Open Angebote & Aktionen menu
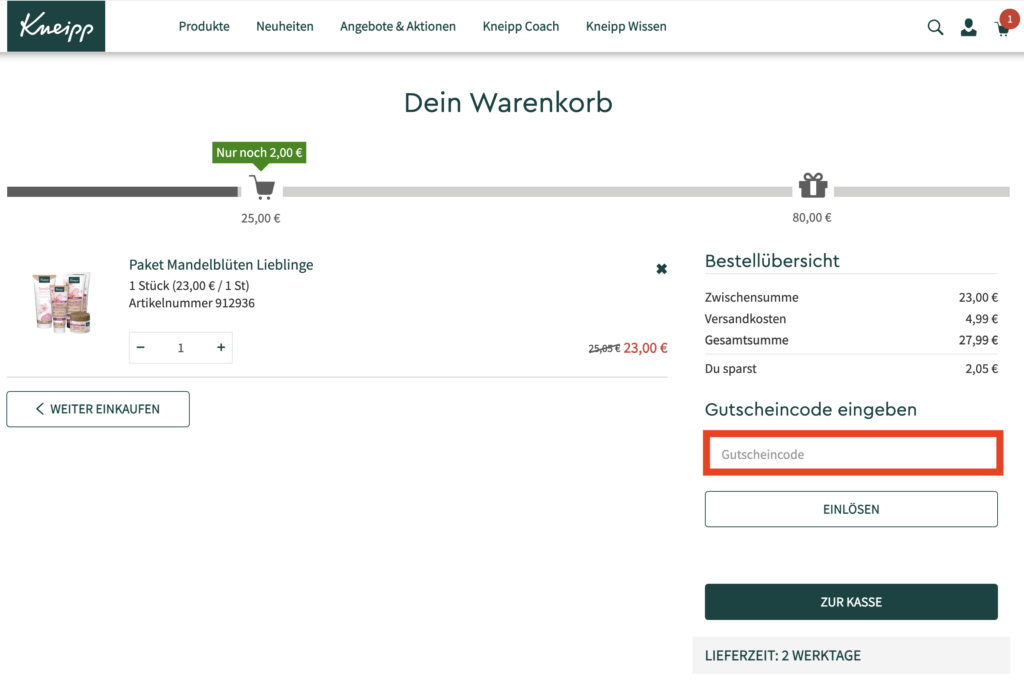This screenshot has height=692, width=1024. click(x=398, y=27)
